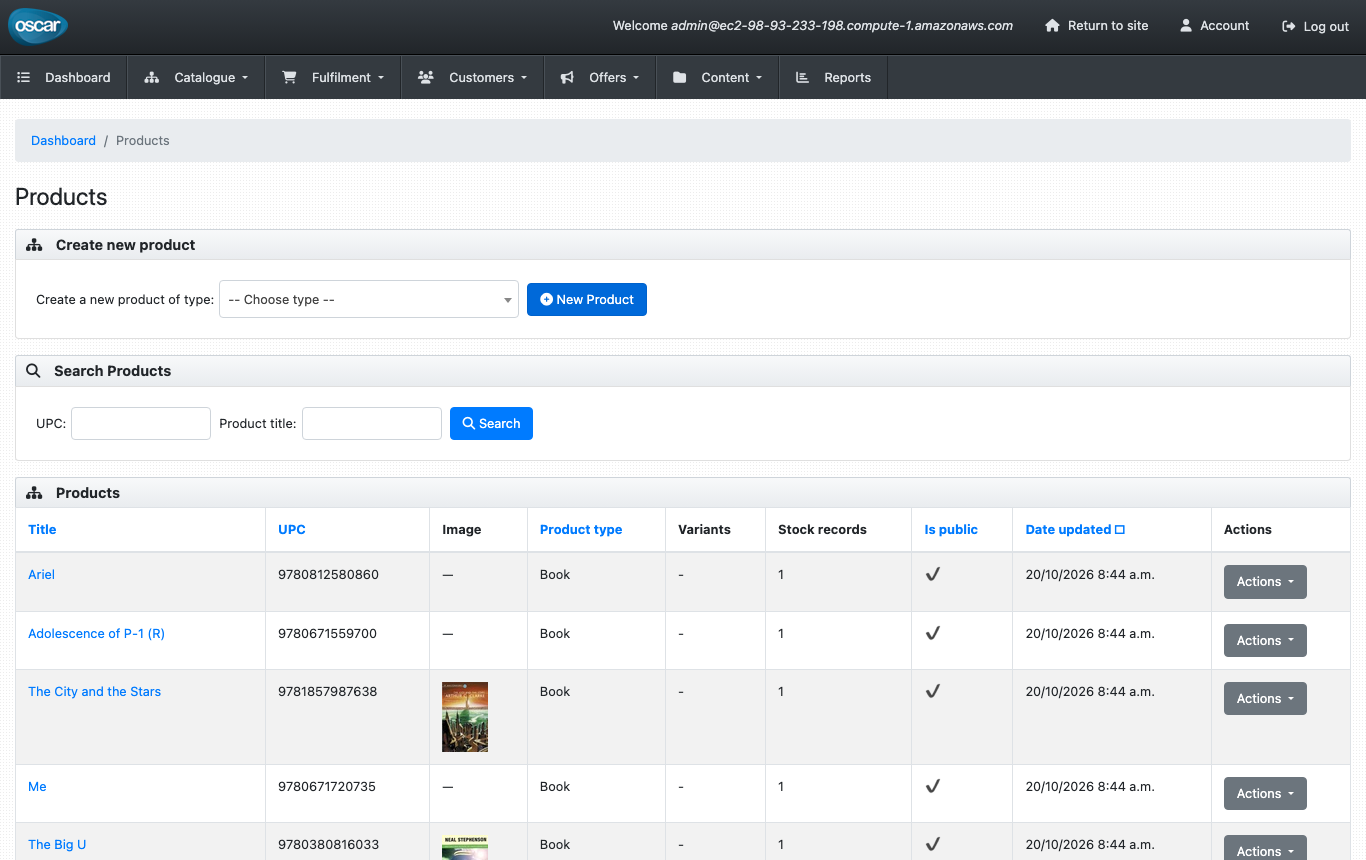Image resolution: width=1366 pixels, height=860 pixels.
Task: Click the Catalogue sitemap icon
Action: pos(152,77)
